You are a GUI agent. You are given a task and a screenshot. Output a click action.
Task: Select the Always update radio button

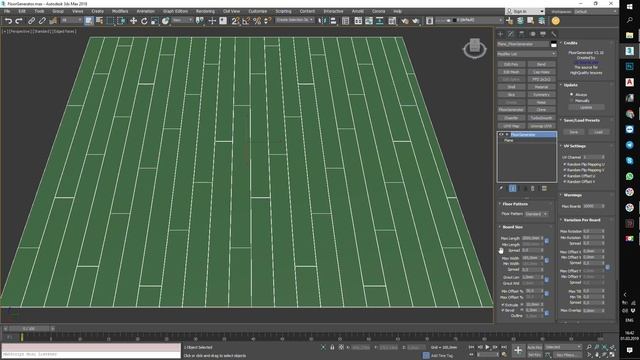(x=571, y=94)
